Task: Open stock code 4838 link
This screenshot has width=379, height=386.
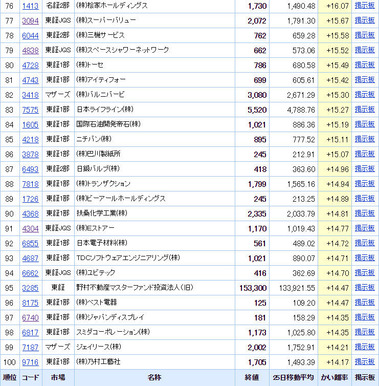Action: click(x=30, y=51)
